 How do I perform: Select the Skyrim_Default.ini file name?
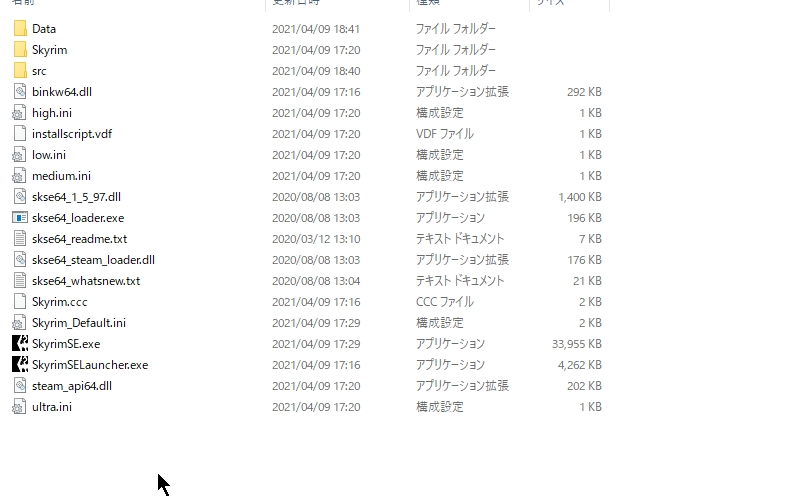click(79, 323)
